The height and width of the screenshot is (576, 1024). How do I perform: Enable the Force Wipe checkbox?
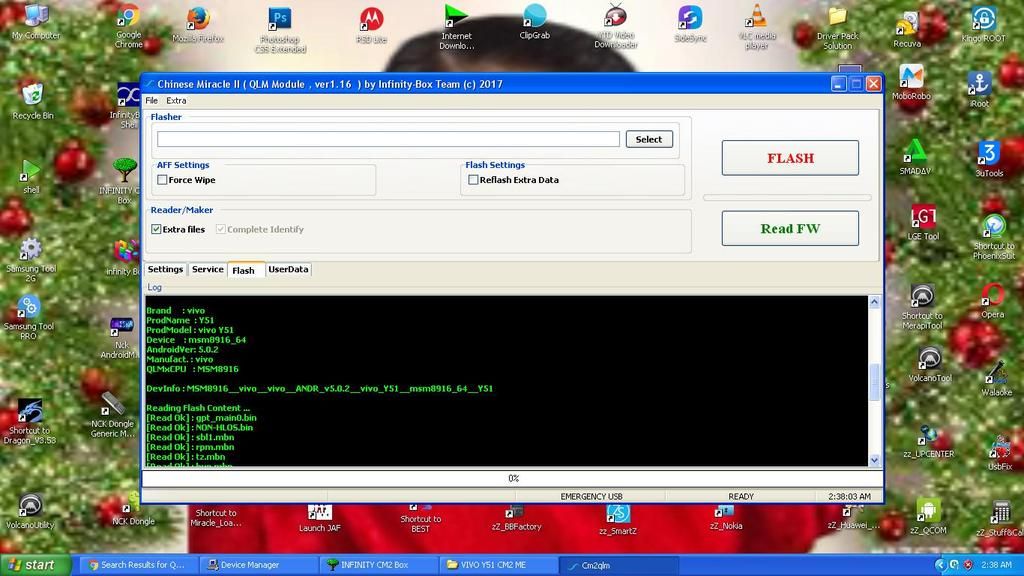click(x=162, y=180)
